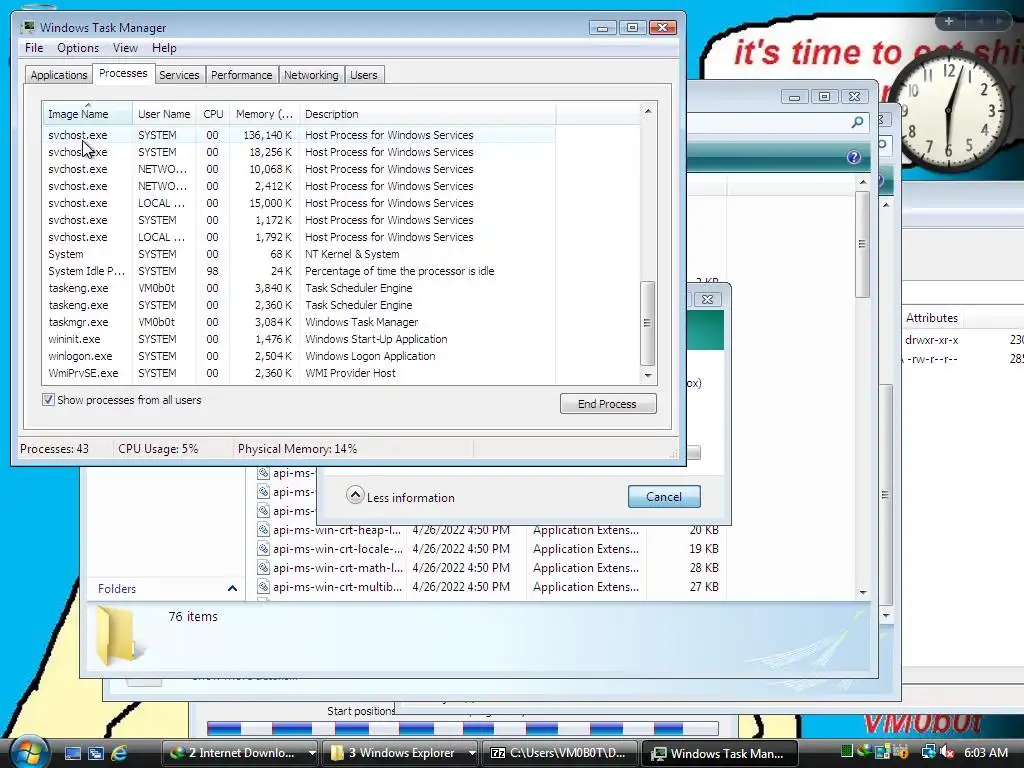Click Explorer file list scroll-up arrow

click(863, 182)
